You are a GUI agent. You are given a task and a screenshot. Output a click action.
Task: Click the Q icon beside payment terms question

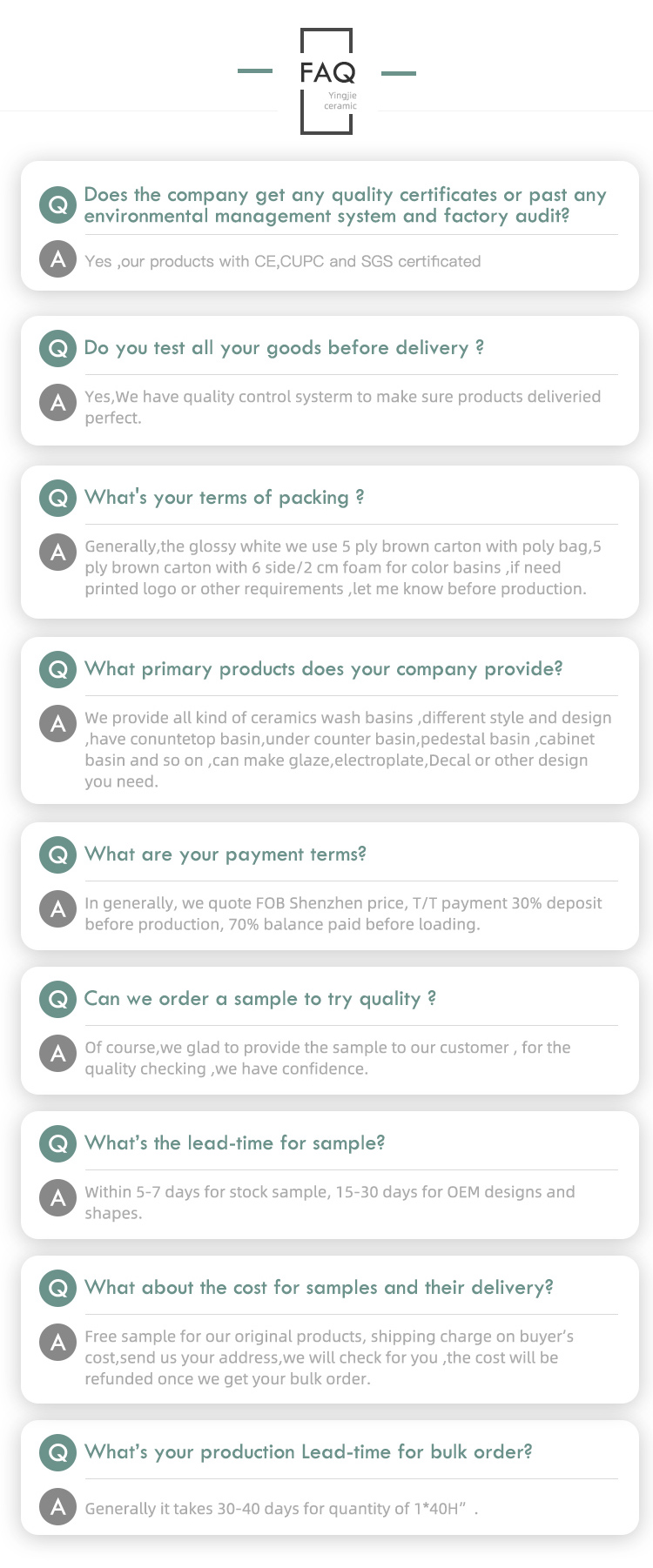58,855
